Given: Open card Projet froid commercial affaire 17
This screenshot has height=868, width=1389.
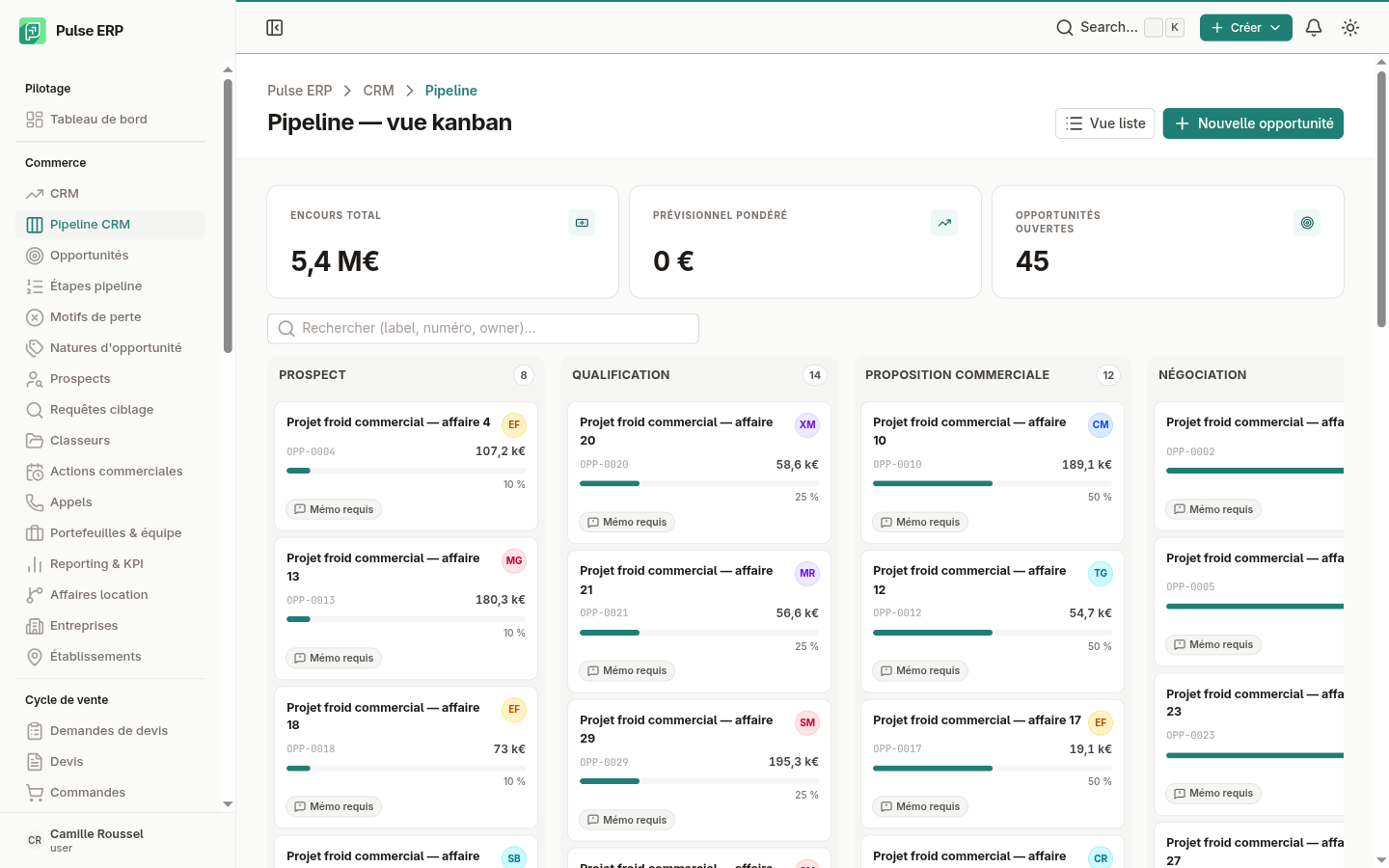Looking at the screenshot, I should (x=993, y=764).
